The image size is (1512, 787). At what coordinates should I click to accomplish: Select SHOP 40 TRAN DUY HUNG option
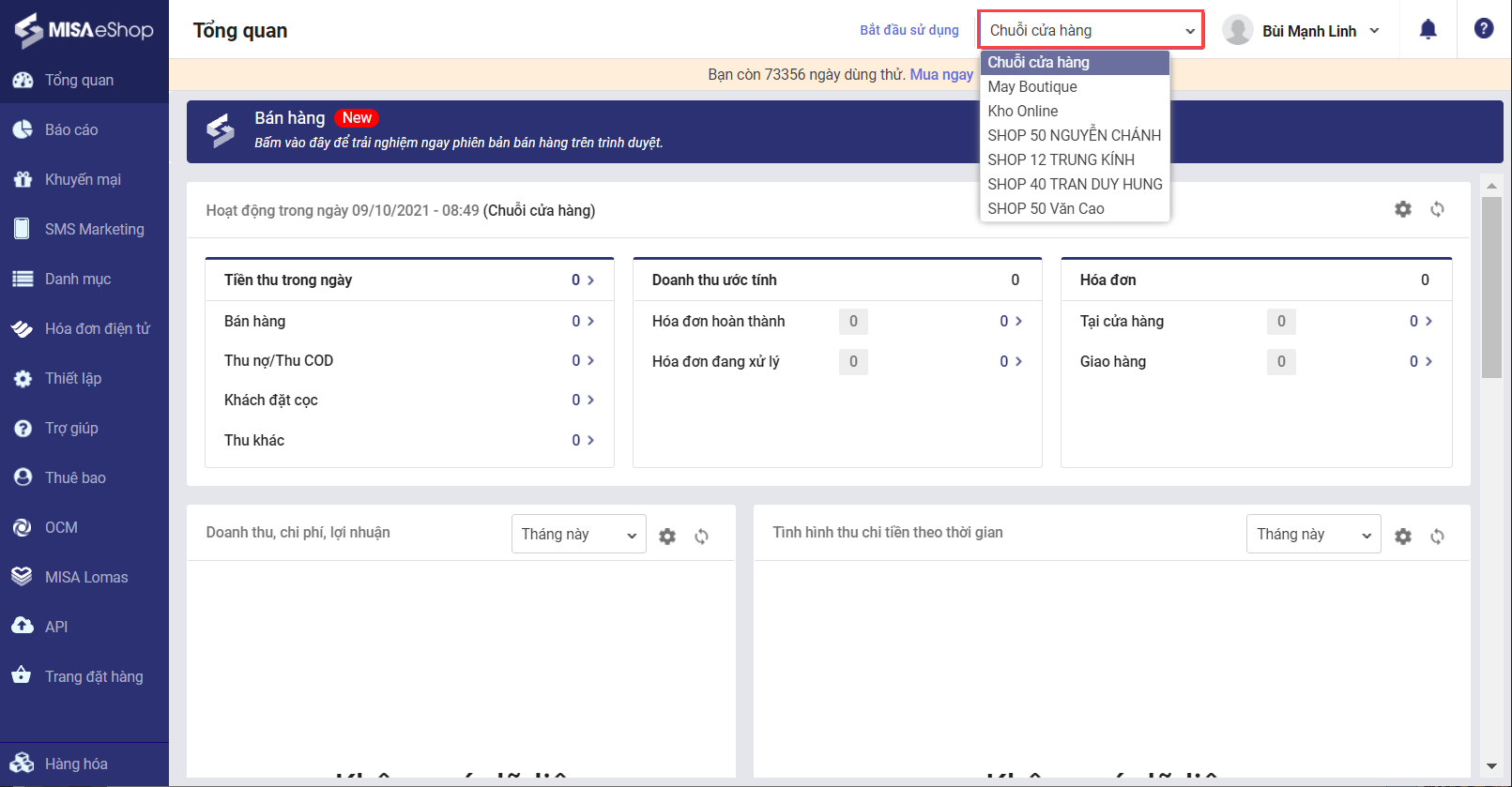click(1075, 184)
